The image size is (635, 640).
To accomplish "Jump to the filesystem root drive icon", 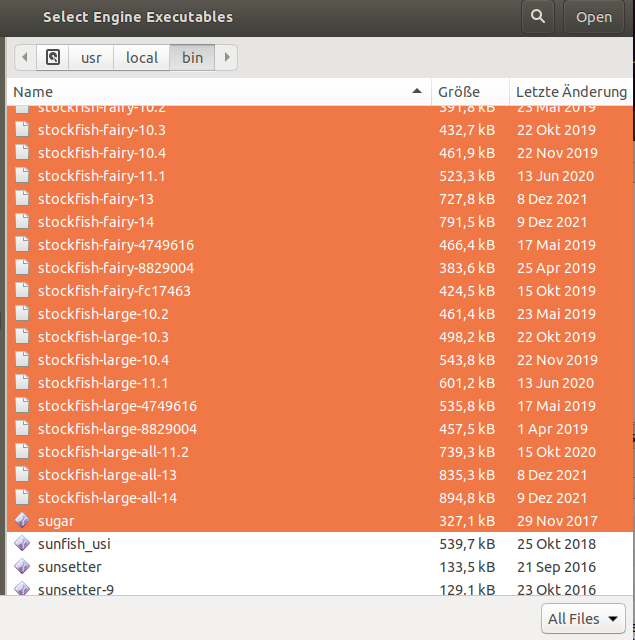I will tap(53, 57).
